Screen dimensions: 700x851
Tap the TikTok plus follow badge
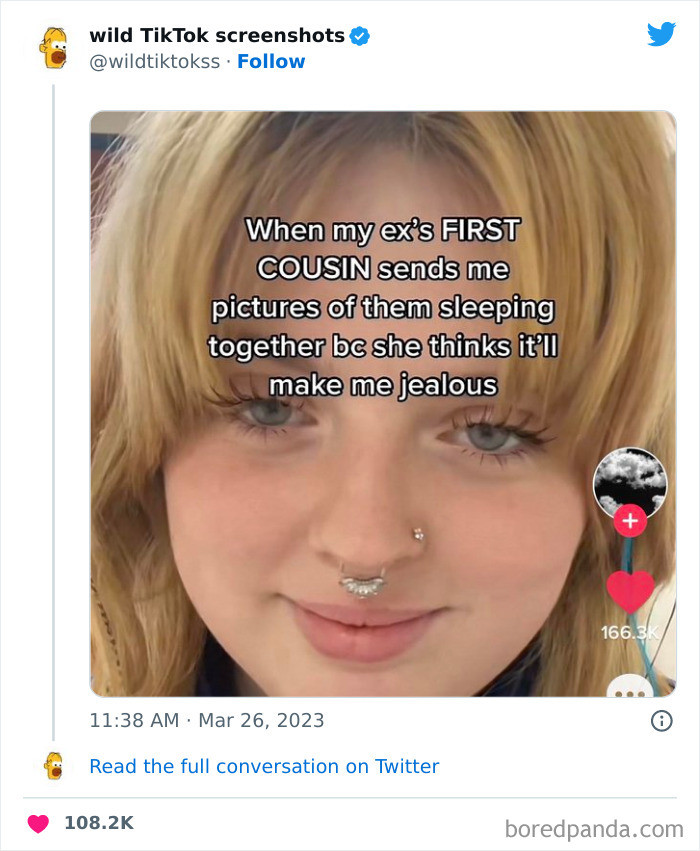[x=630, y=520]
